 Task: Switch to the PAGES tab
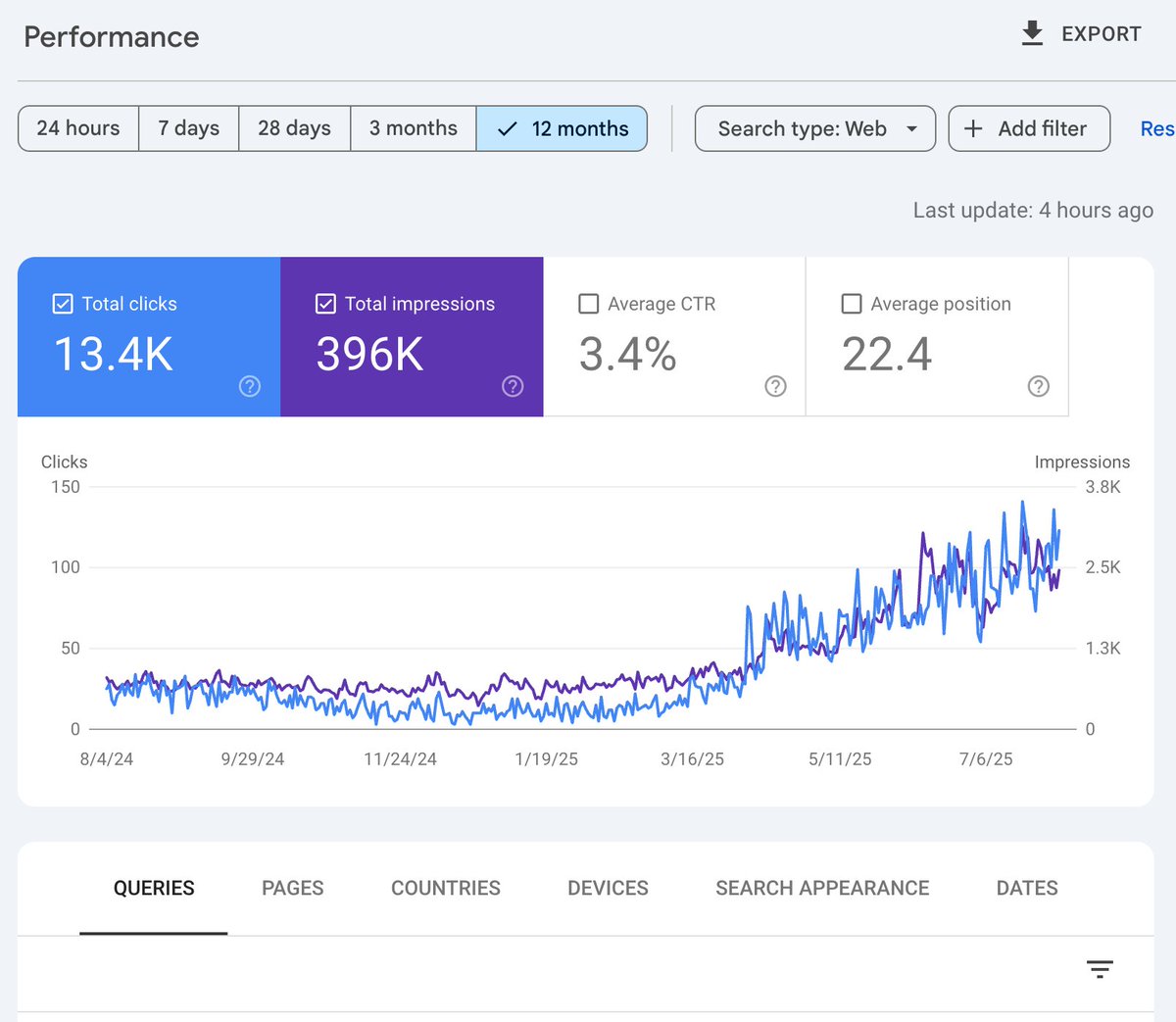coord(292,888)
